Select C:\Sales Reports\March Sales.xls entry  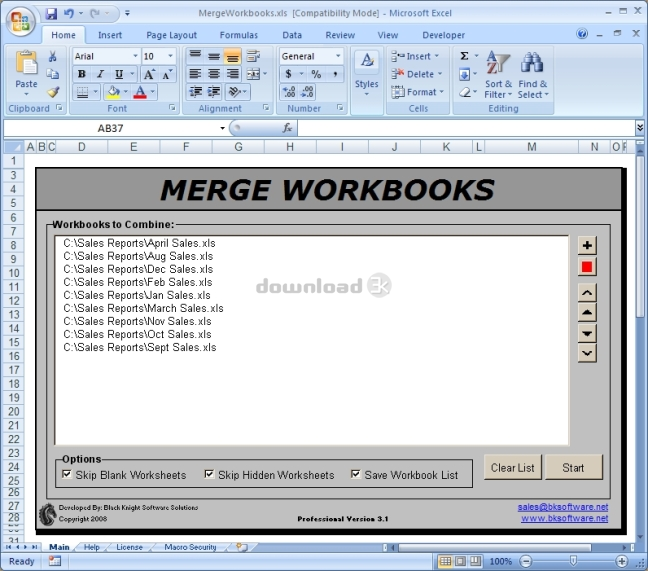click(x=143, y=308)
